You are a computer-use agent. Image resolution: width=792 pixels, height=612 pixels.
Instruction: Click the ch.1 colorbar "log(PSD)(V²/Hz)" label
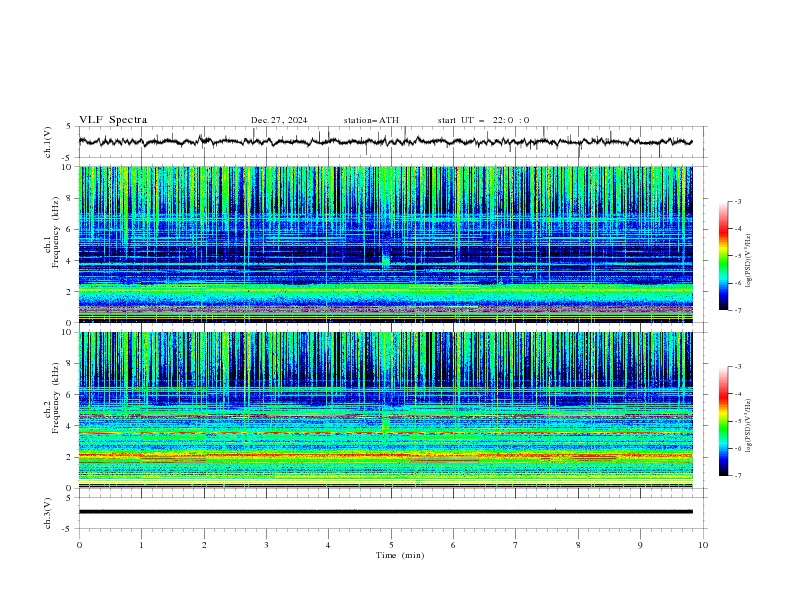pos(749,261)
